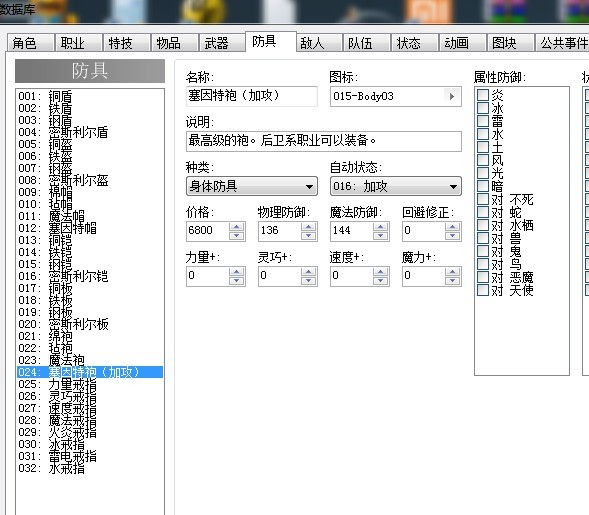
Task: Decrease 魔力+ with the down arrow
Action: [453, 281]
